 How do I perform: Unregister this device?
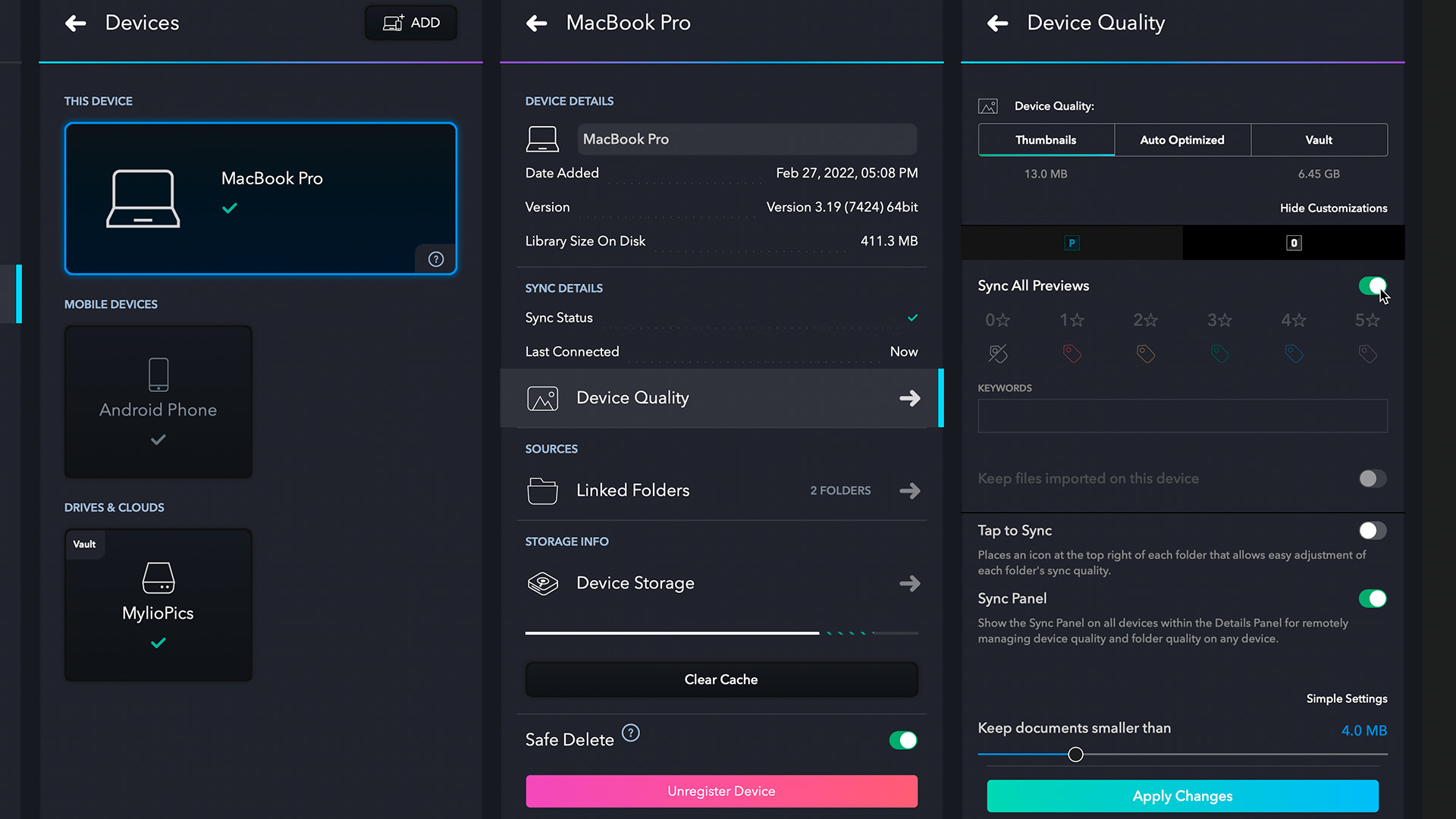click(x=721, y=791)
